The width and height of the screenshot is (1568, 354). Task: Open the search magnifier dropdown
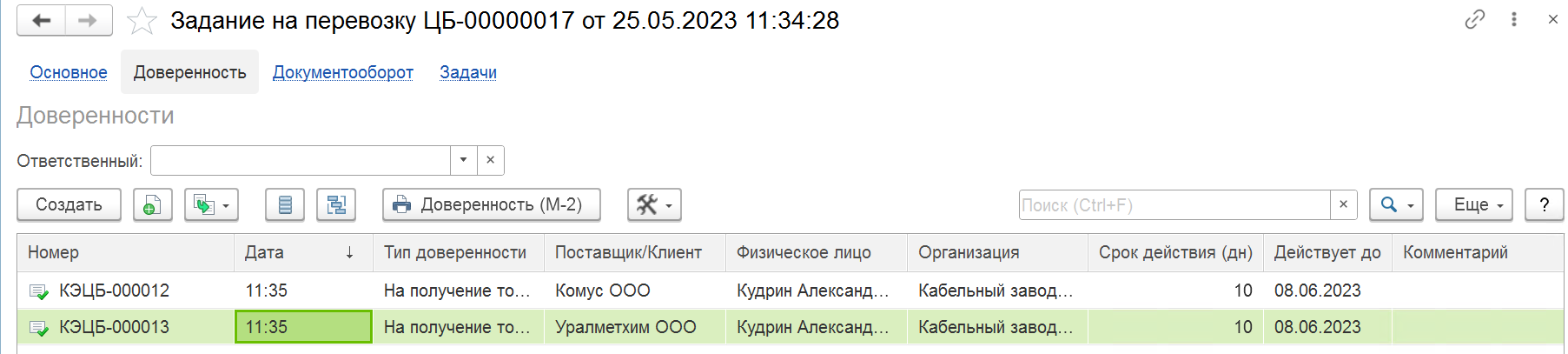point(1396,205)
